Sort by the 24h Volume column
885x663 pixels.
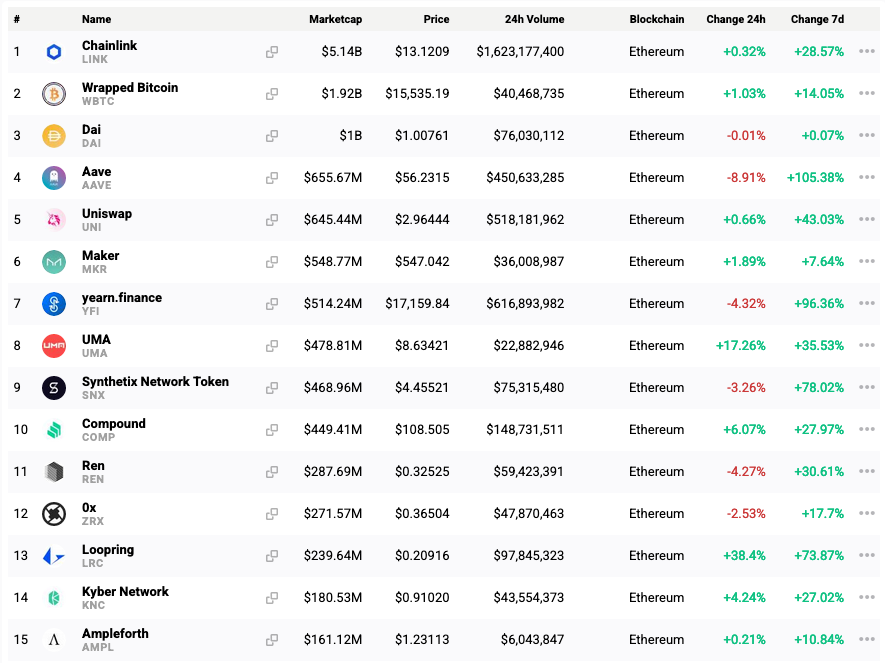tap(534, 19)
